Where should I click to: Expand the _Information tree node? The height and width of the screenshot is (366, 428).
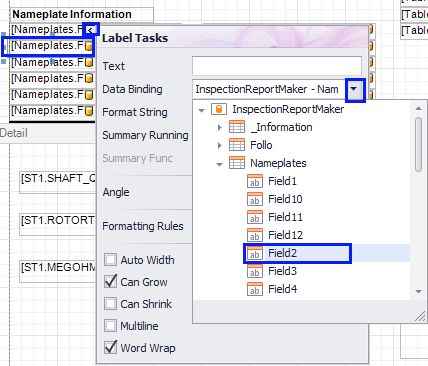(219, 127)
